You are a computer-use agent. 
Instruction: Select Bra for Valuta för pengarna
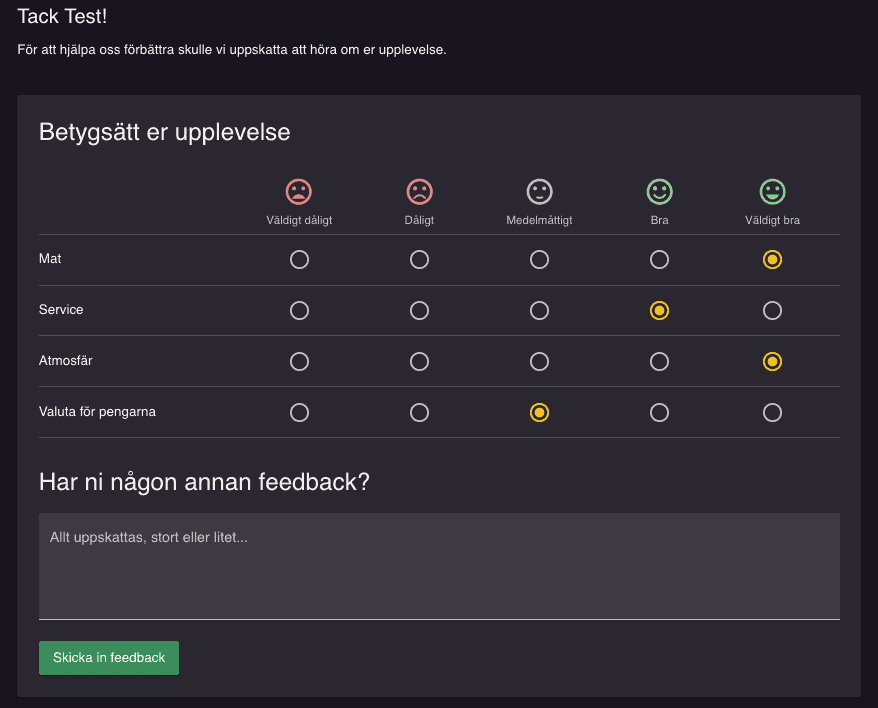(659, 412)
